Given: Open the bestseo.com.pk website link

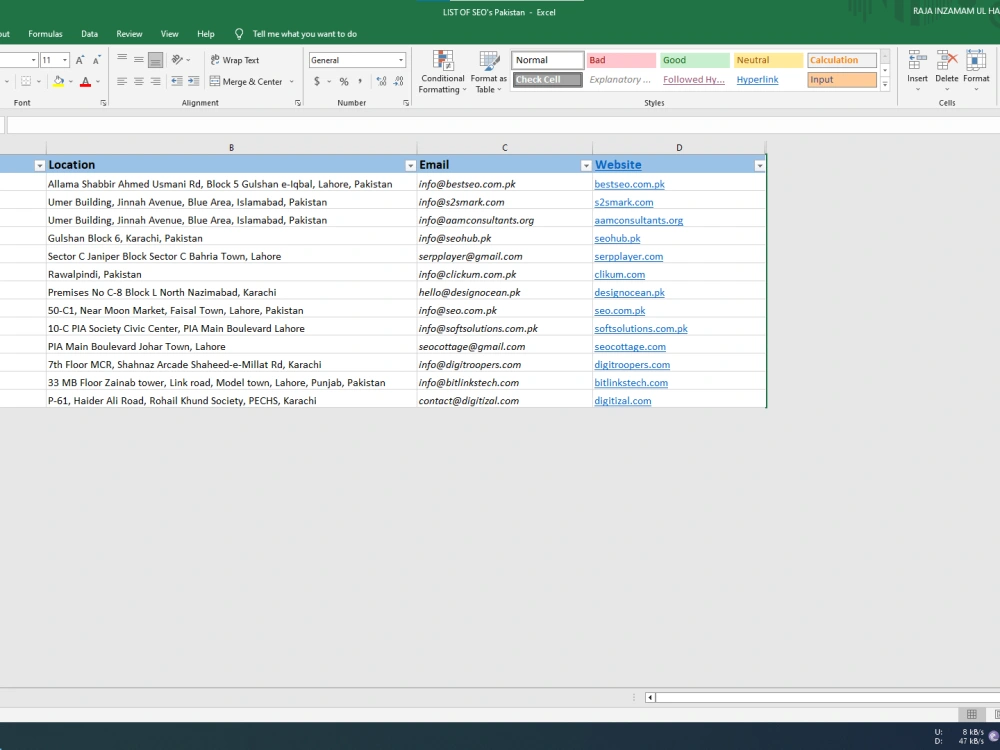Looking at the screenshot, I should click(x=629, y=184).
